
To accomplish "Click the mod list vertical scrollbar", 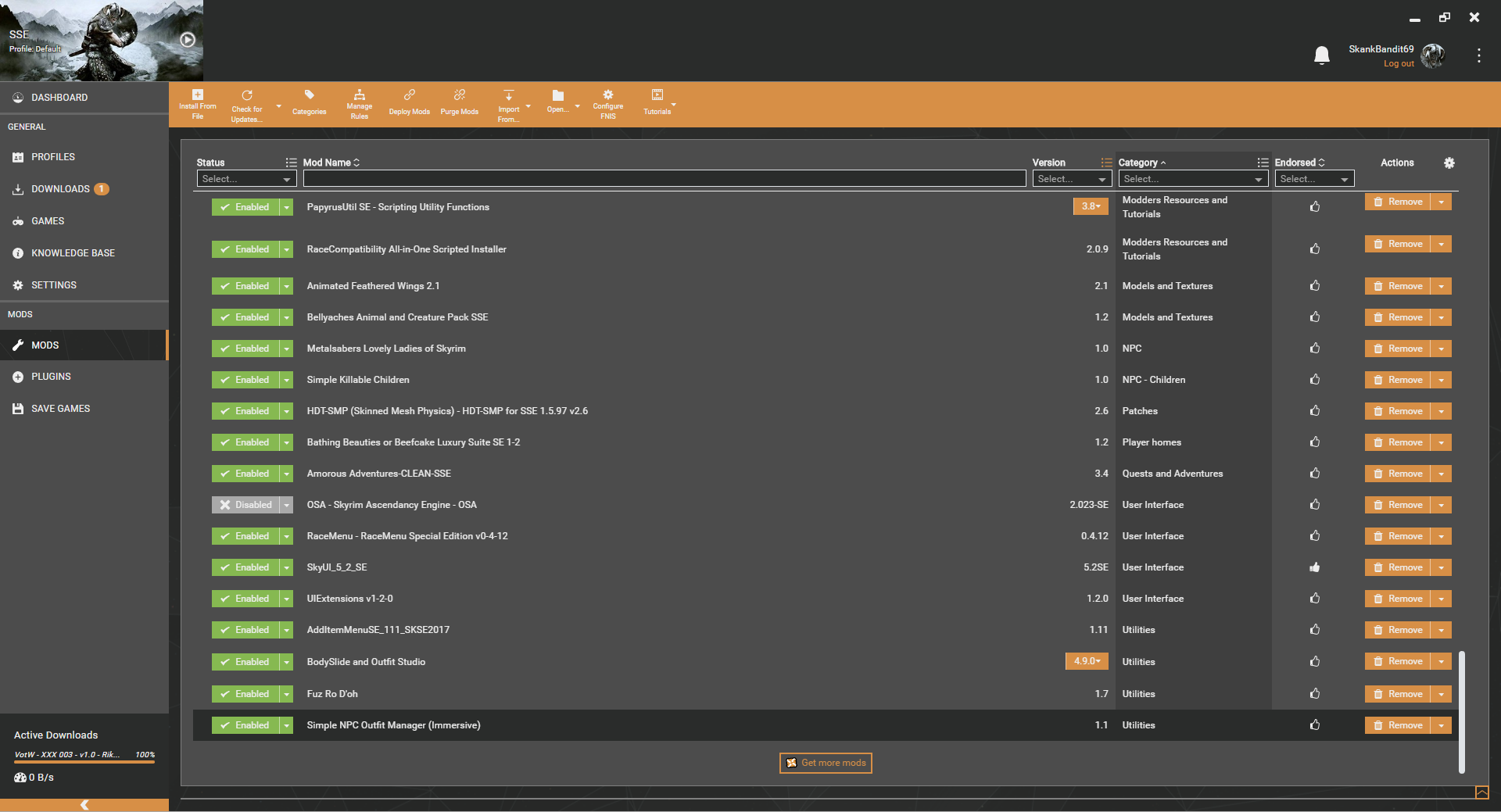I will (1461, 711).
